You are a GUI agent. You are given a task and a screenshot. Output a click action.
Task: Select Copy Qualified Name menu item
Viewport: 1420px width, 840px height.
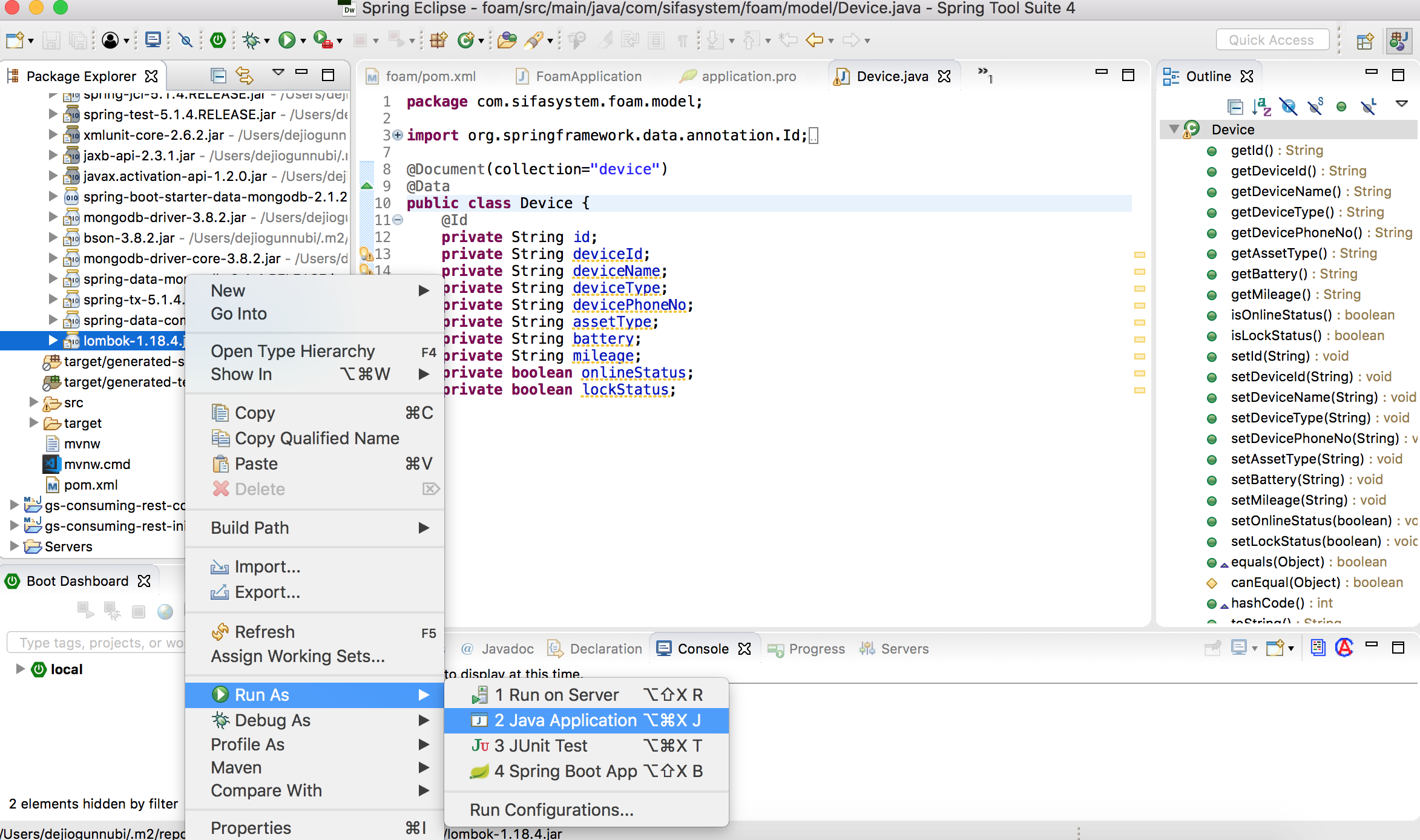tap(315, 438)
